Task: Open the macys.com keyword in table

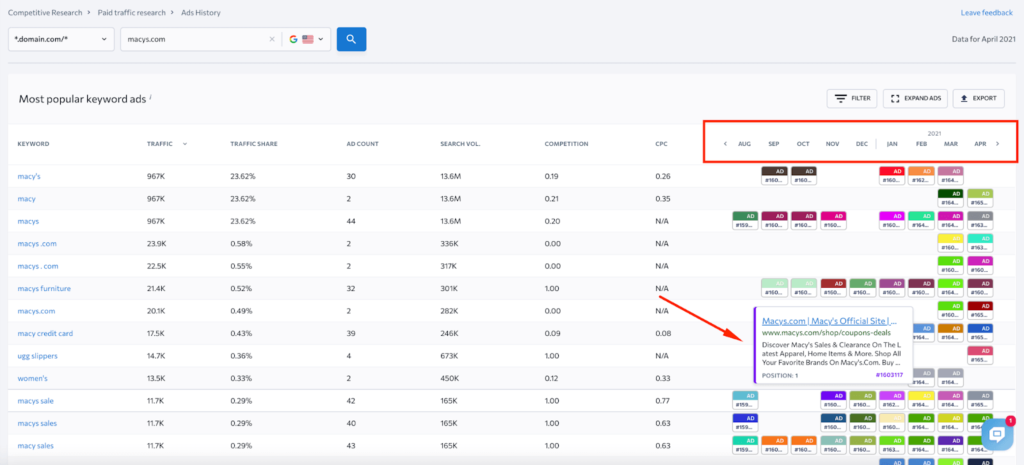Action: pyautogui.click(x=36, y=311)
